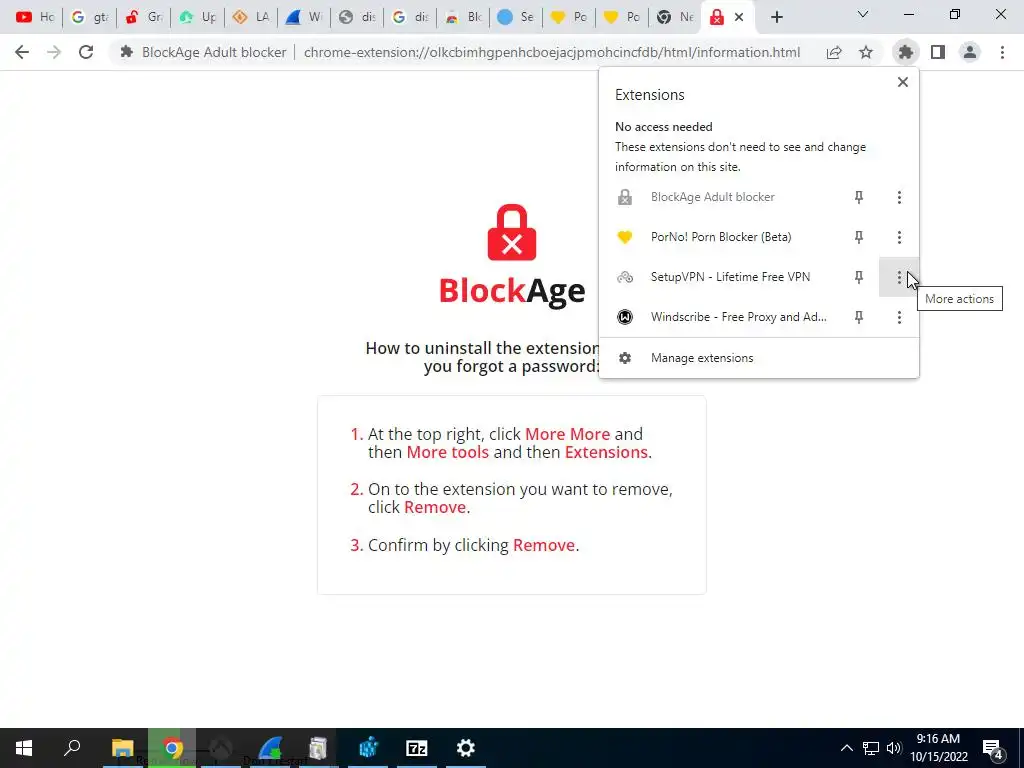The height and width of the screenshot is (768, 1024).
Task: Open the Windows Start menu
Action: tap(24, 748)
